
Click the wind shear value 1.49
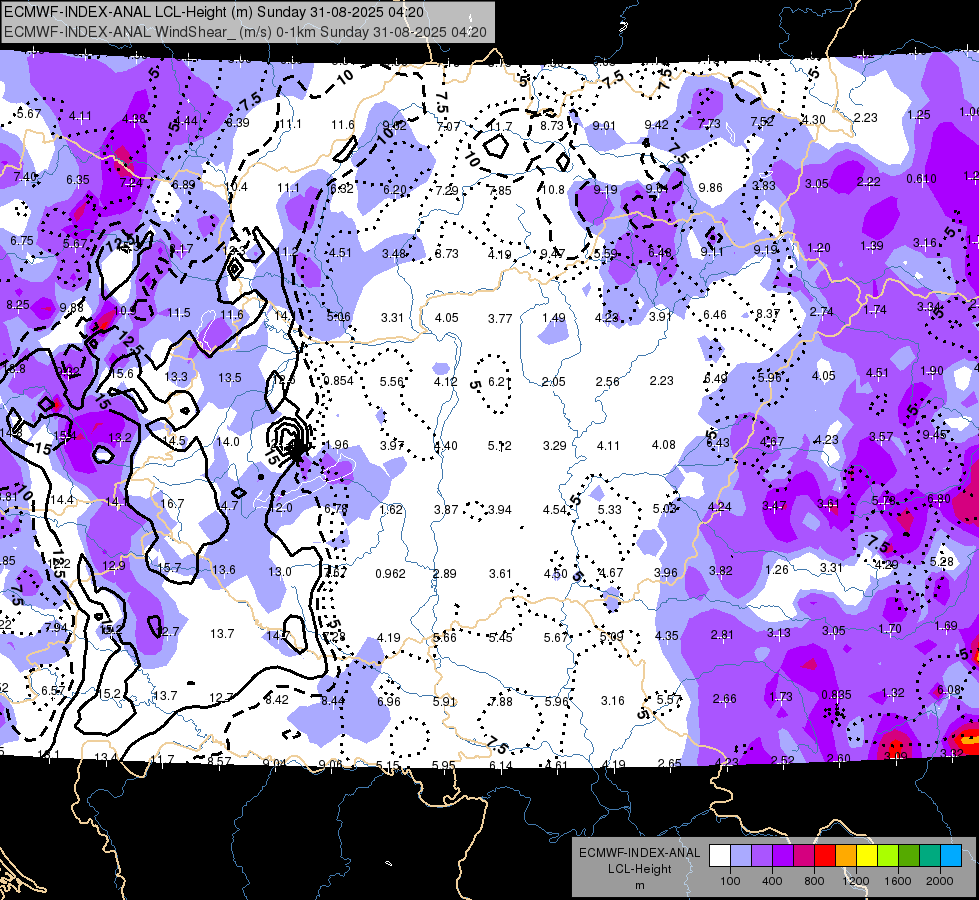click(554, 318)
